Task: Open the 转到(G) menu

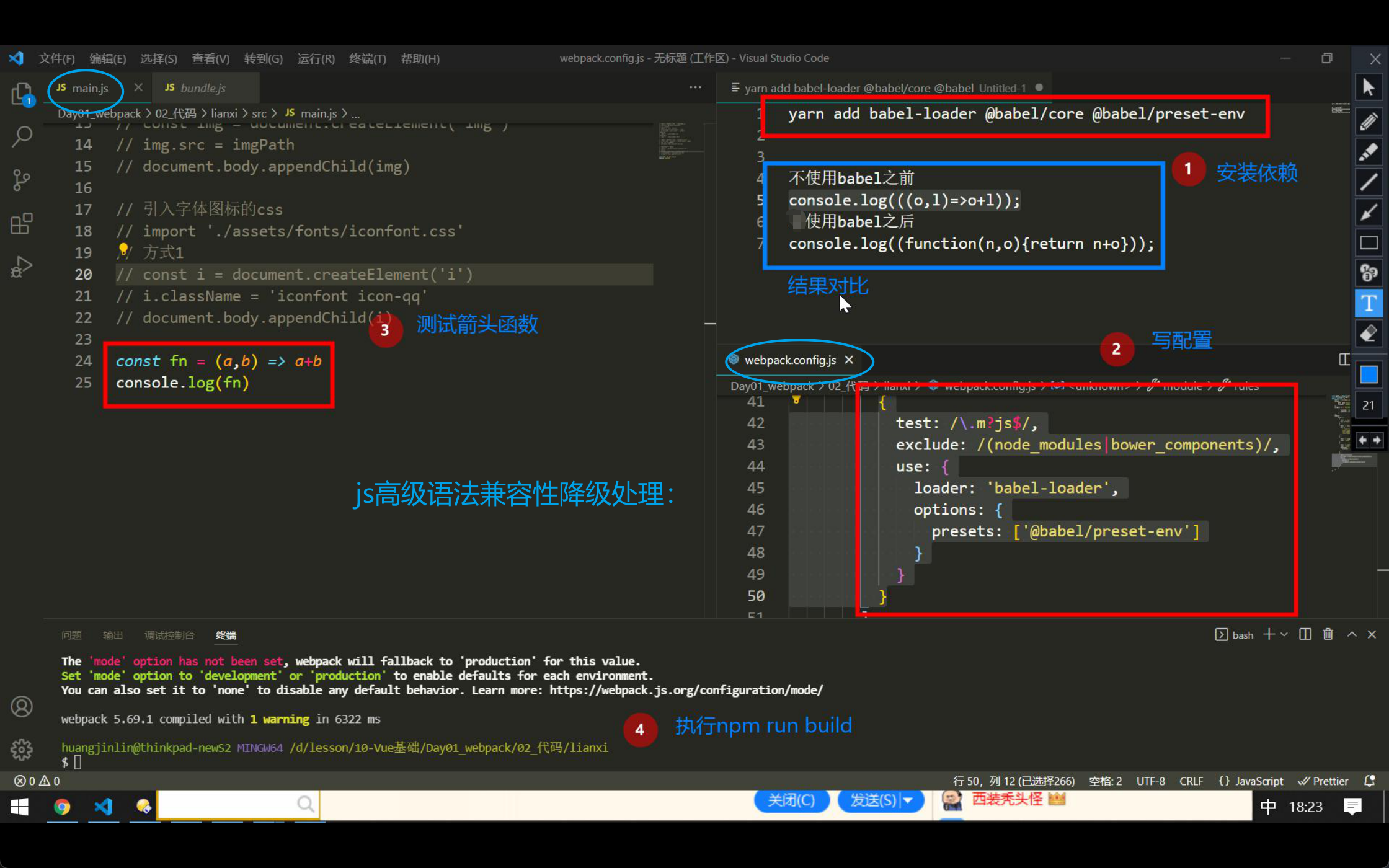Action: (x=264, y=58)
